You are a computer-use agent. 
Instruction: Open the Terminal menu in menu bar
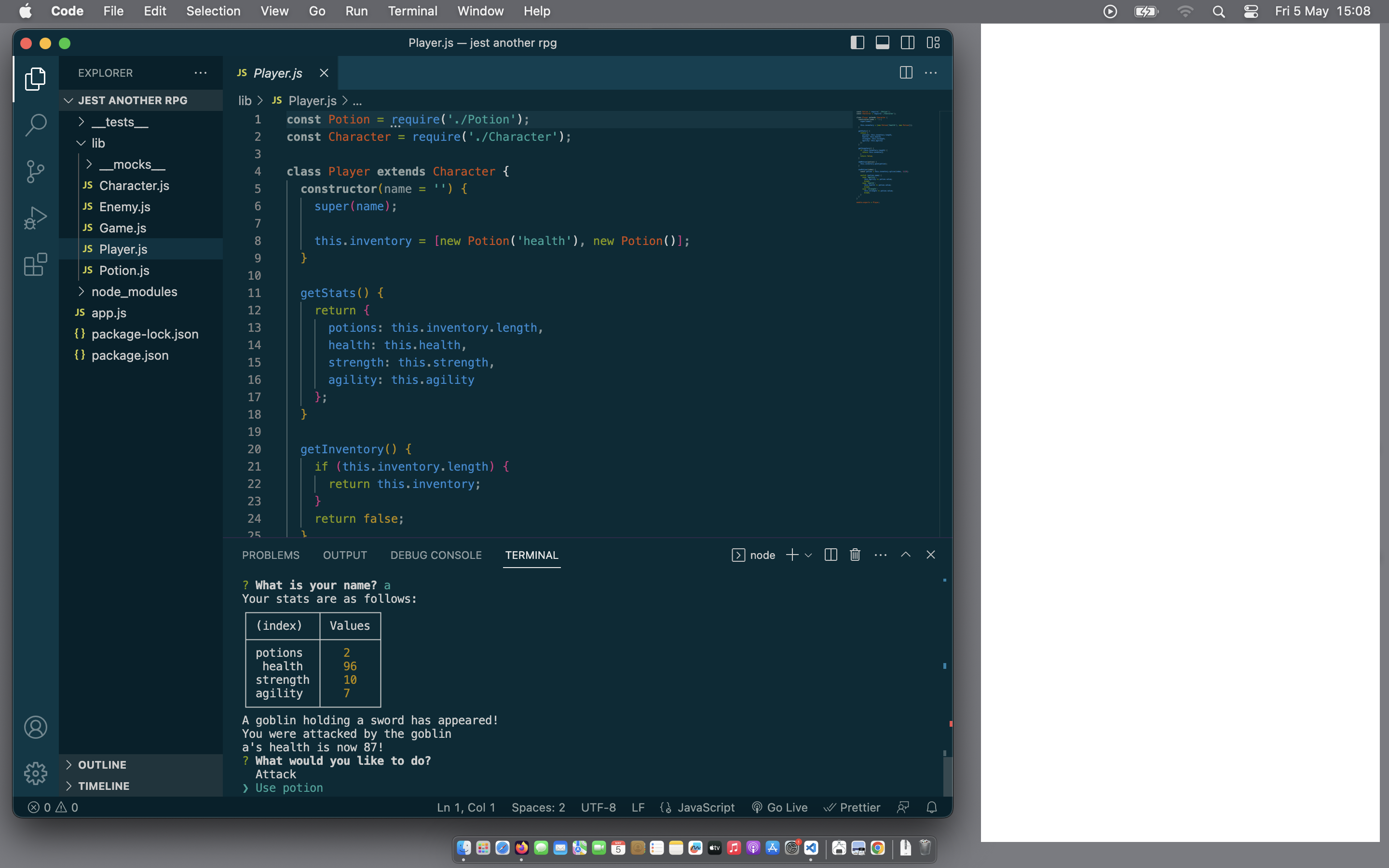(x=412, y=11)
